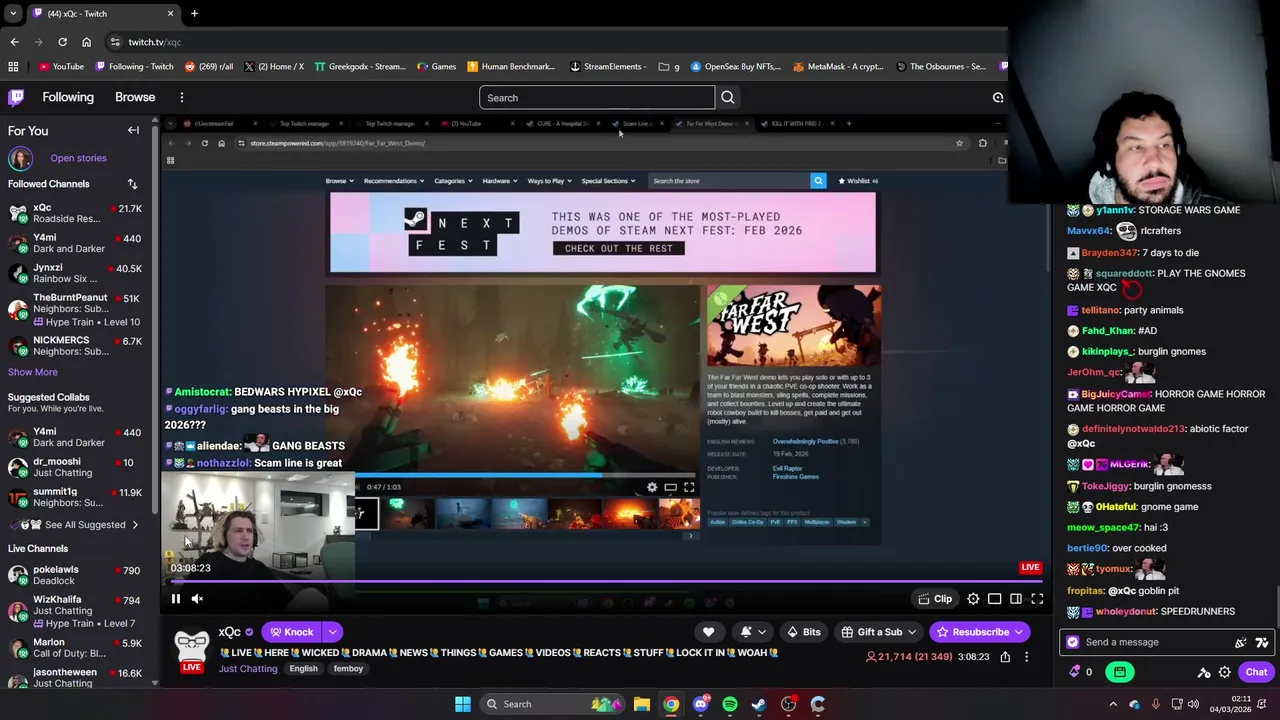Image resolution: width=1280 pixels, height=720 pixels.
Task: Go back in the browser
Action: (x=14, y=42)
